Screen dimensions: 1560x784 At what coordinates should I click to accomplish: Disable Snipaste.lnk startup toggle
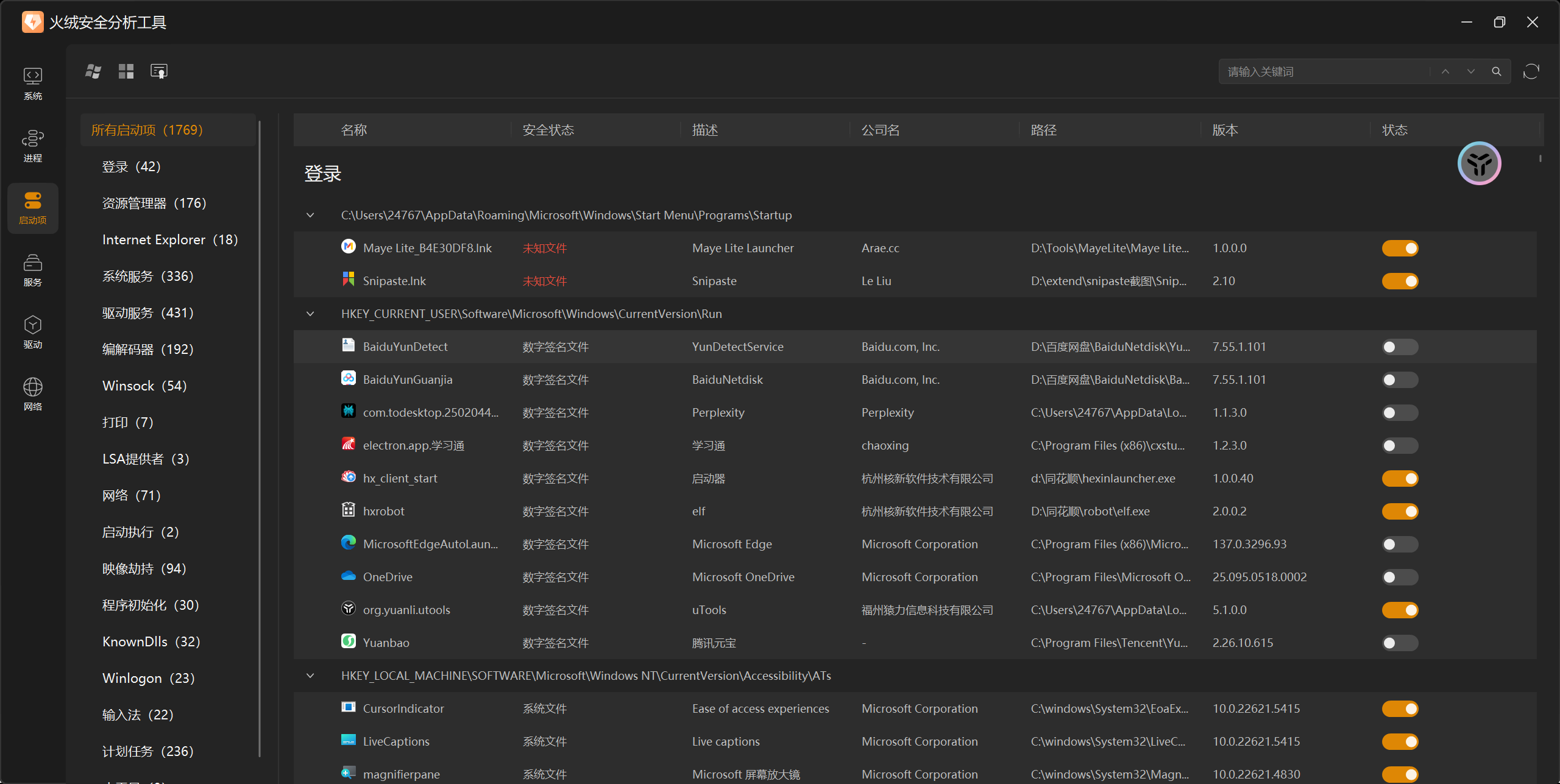click(x=1400, y=281)
